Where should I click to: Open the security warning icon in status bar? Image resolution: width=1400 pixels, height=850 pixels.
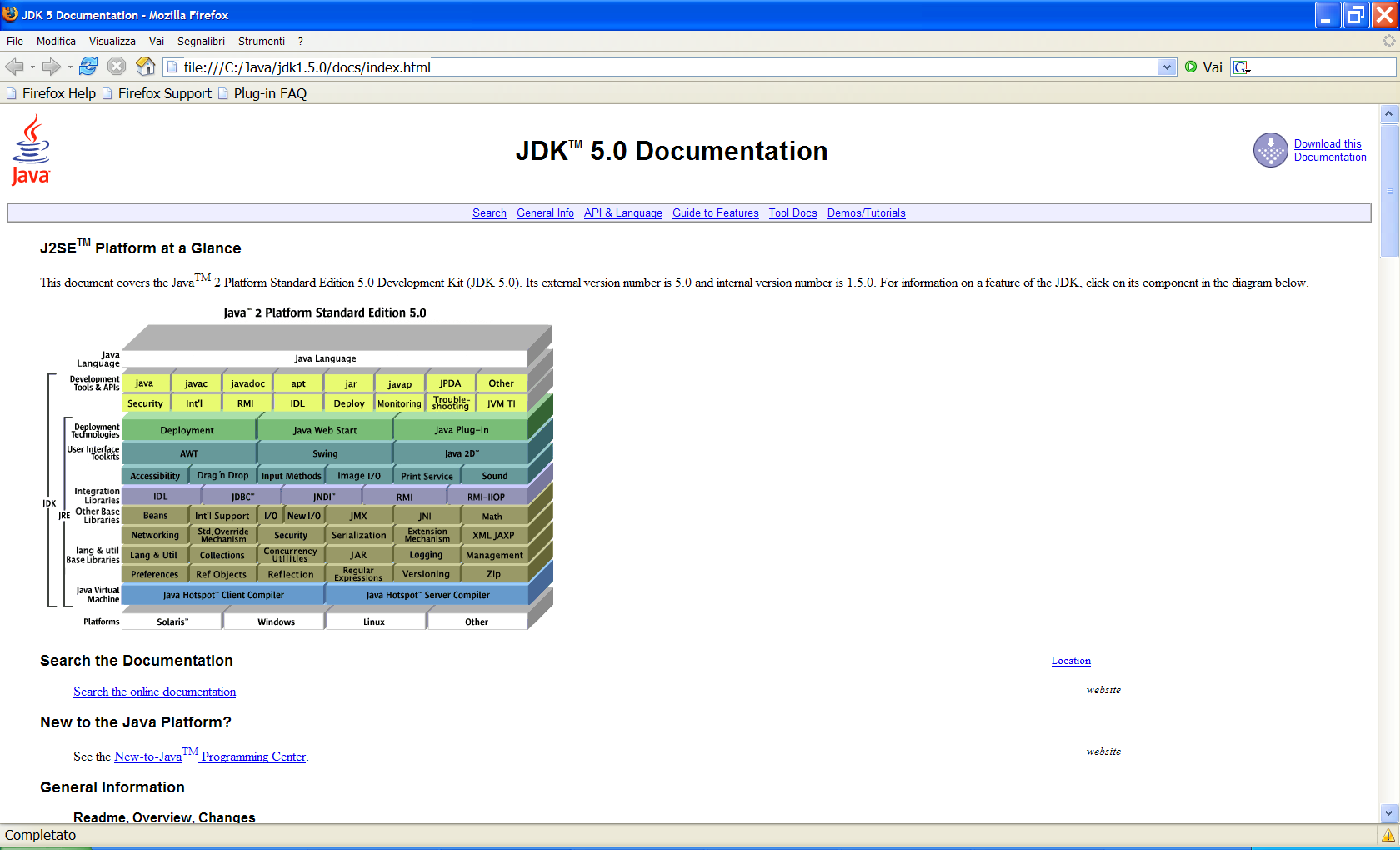pos(1387,835)
